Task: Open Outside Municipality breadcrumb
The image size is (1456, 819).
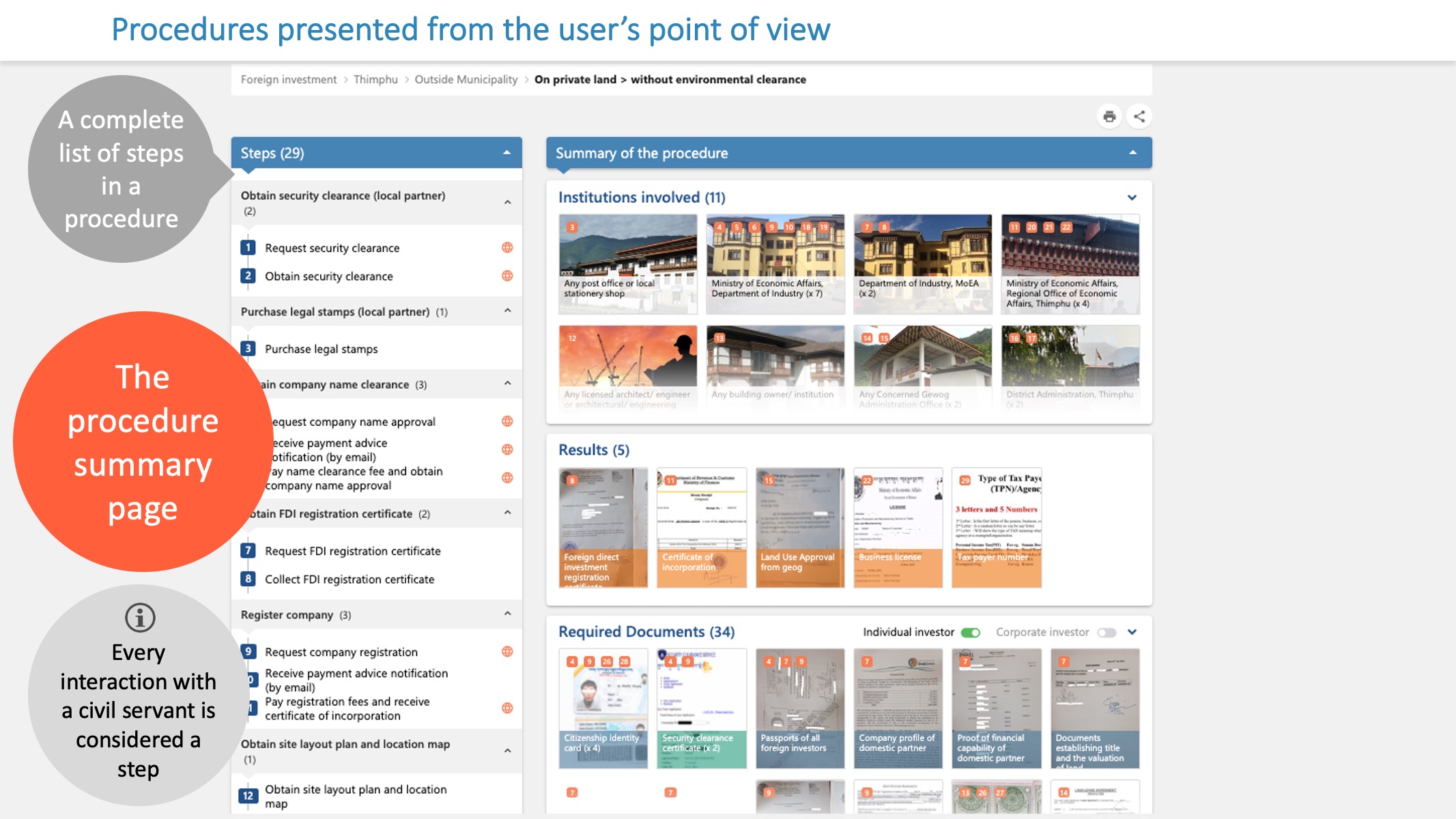Action: point(466,79)
